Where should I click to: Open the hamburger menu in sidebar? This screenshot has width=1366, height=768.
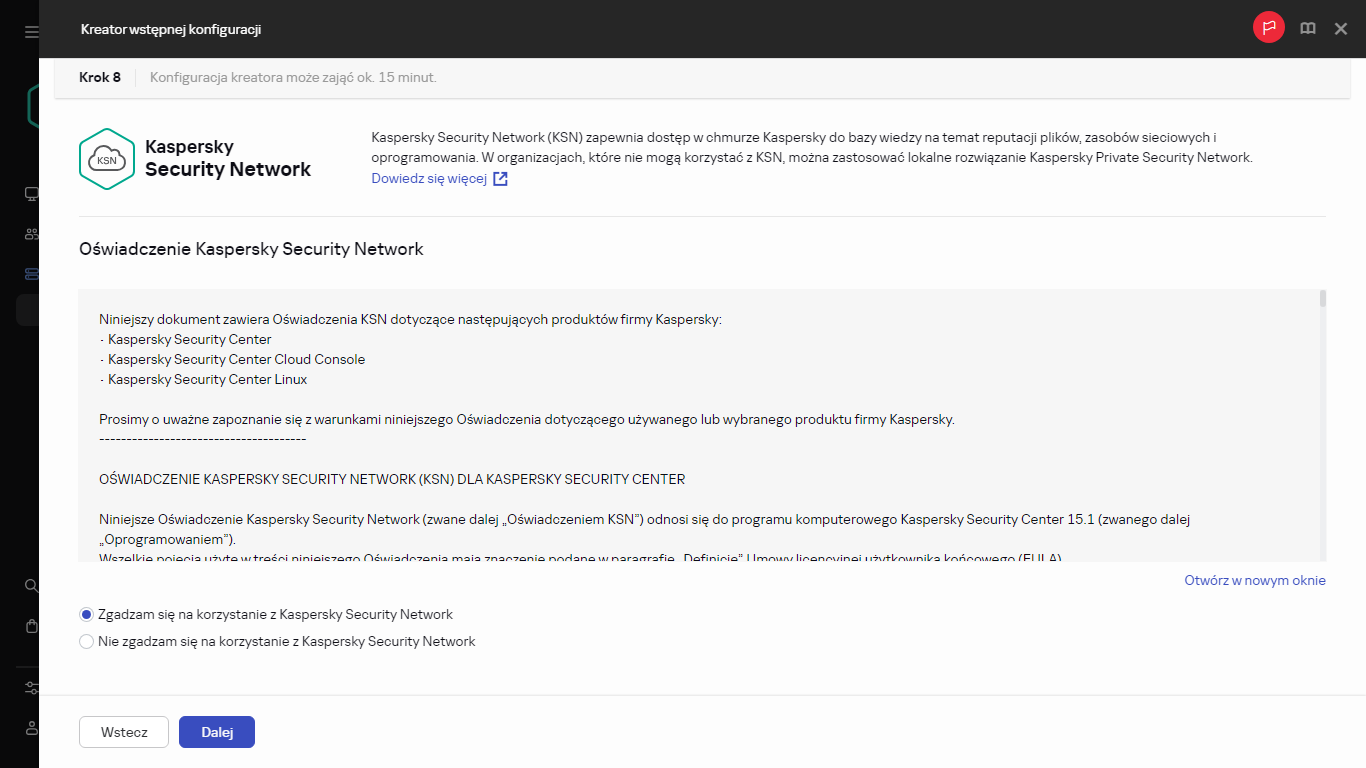(32, 32)
